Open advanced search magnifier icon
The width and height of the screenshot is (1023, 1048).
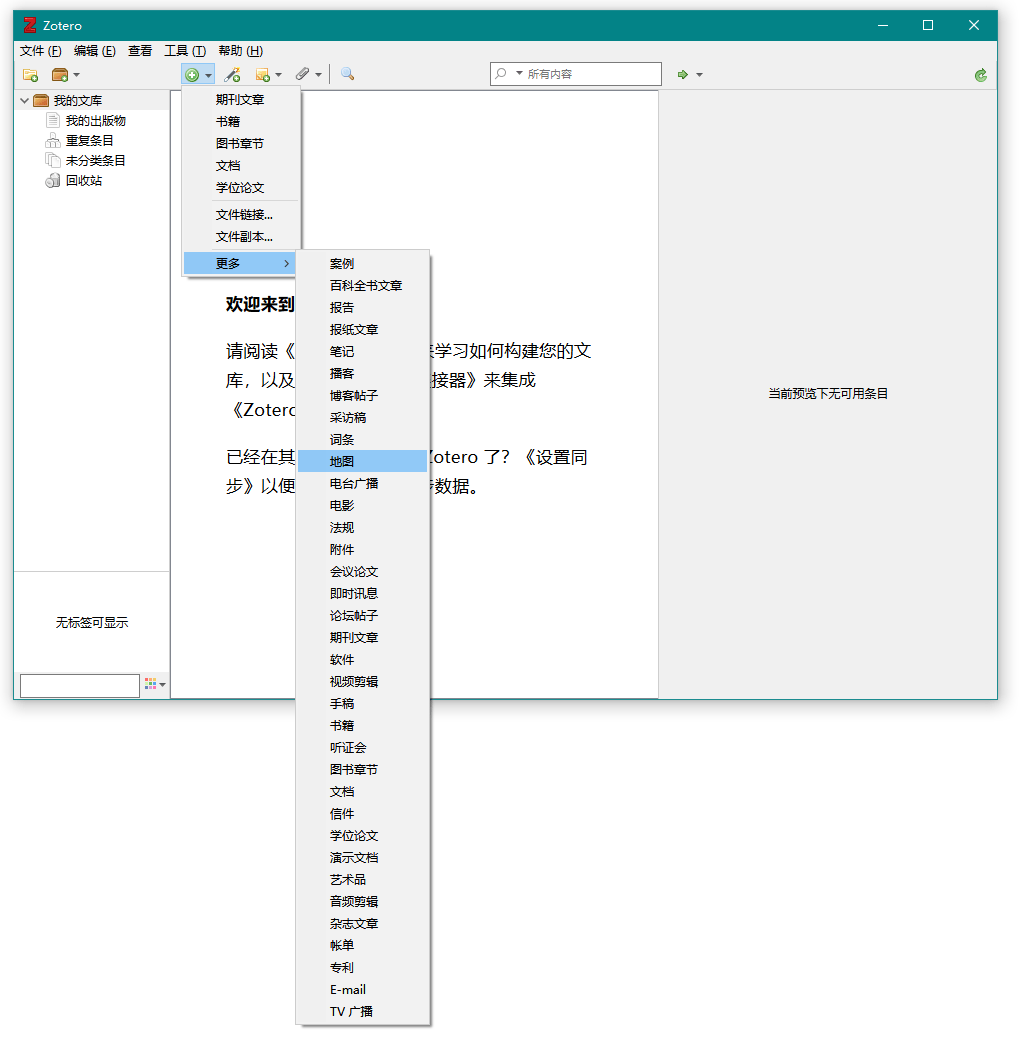pos(347,74)
